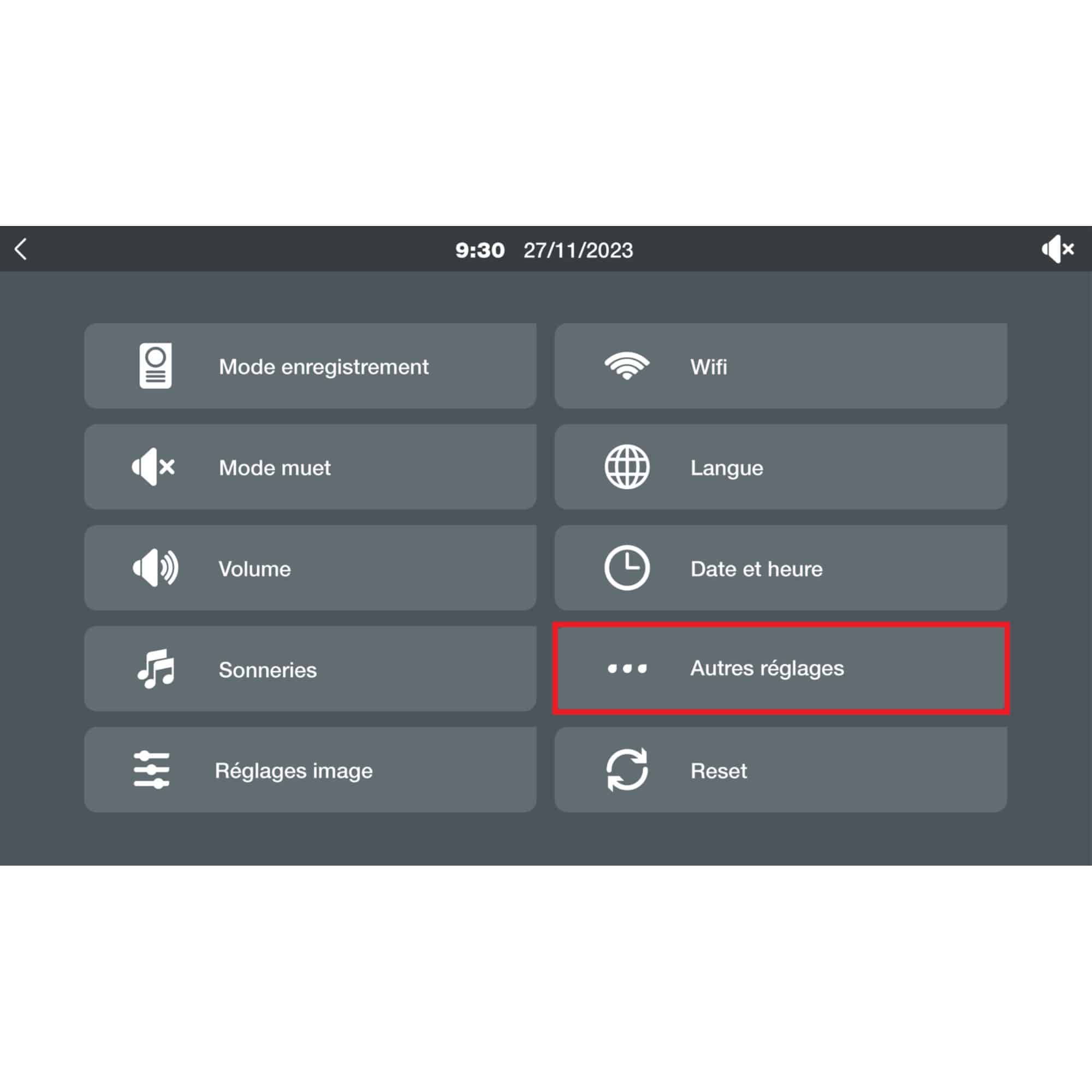Tap the three dots icon
The image size is (1092, 1092).
pyautogui.click(x=627, y=669)
